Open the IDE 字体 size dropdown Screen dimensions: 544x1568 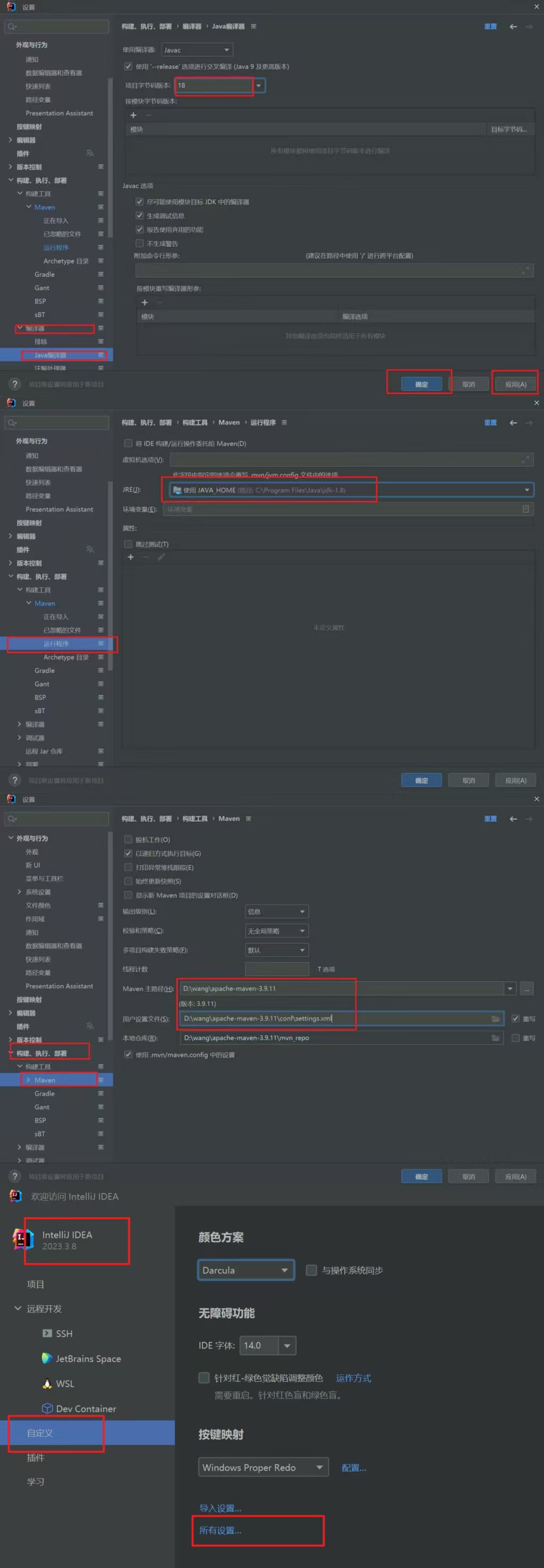click(x=286, y=1345)
